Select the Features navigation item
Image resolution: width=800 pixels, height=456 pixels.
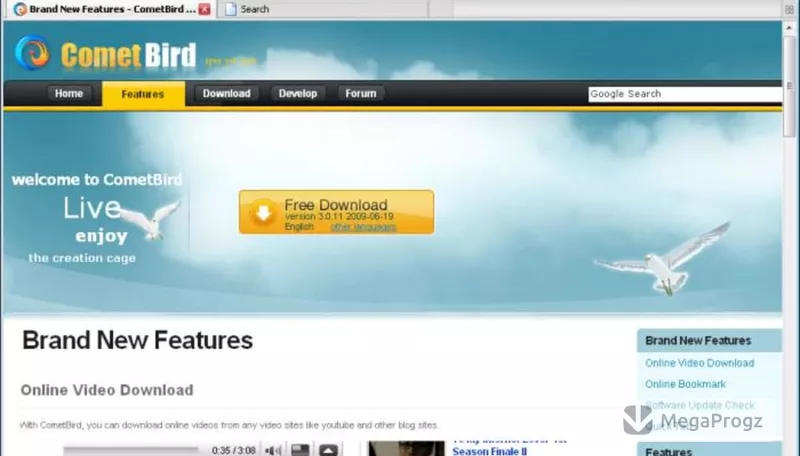pos(143,94)
